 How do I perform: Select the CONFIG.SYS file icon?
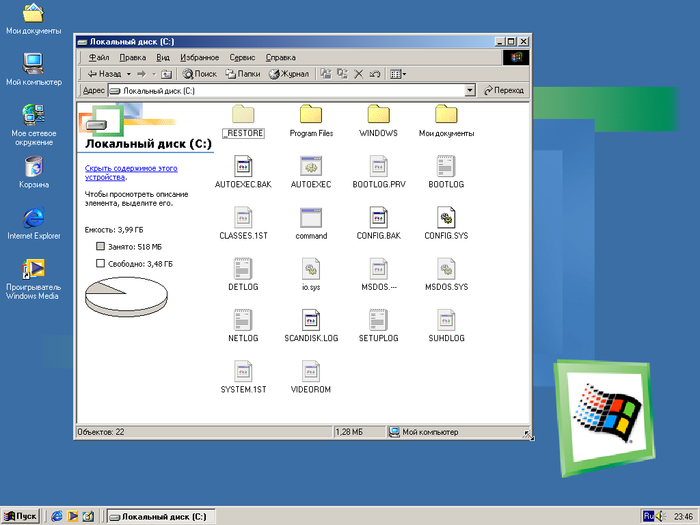pos(446,217)
